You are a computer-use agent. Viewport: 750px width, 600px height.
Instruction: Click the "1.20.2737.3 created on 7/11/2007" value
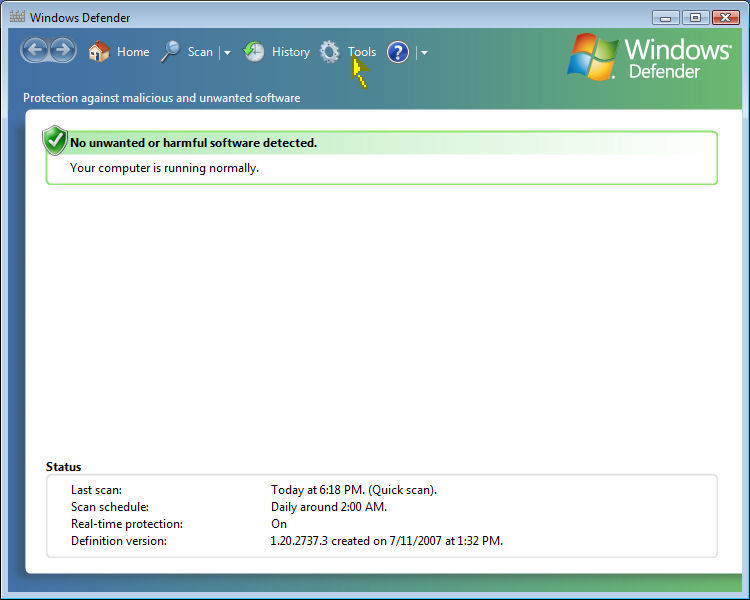356,541
